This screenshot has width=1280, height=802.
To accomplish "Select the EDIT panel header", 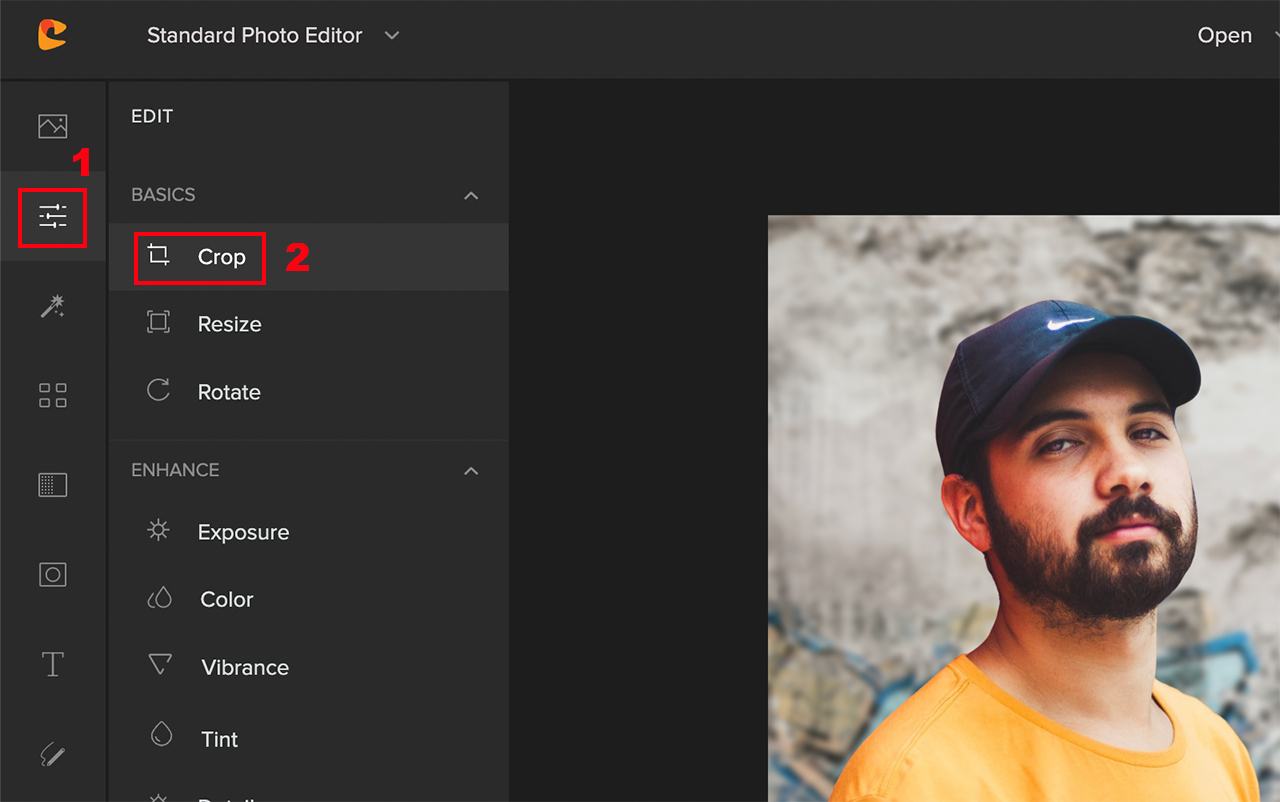I will click(x=151, y=115).
